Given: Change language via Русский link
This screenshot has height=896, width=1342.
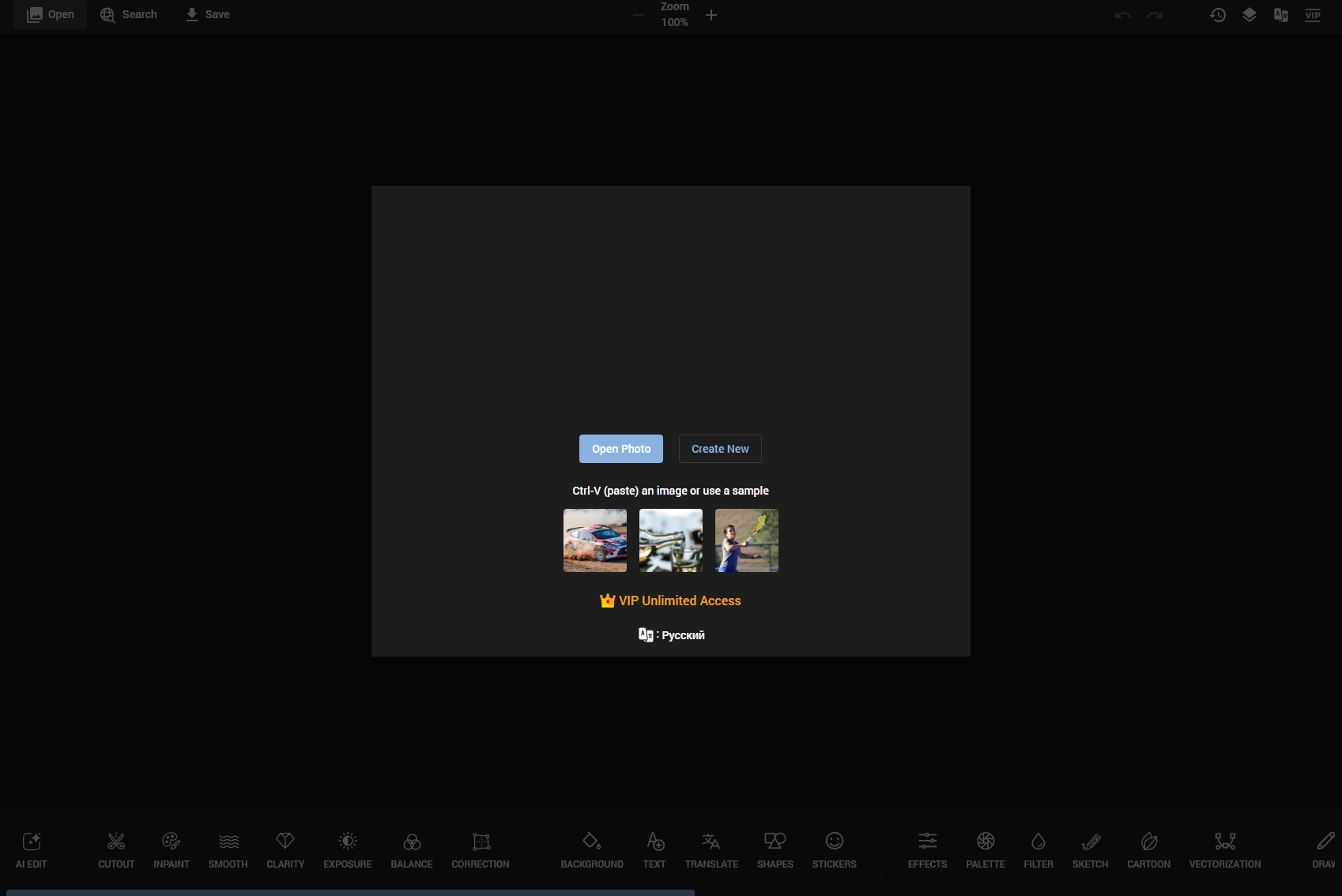Looking at the screenshot, I should [672, 634].
